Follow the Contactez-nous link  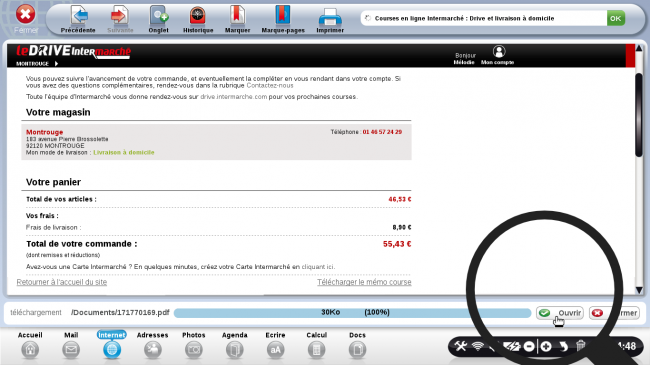click(x=270, y=85)
